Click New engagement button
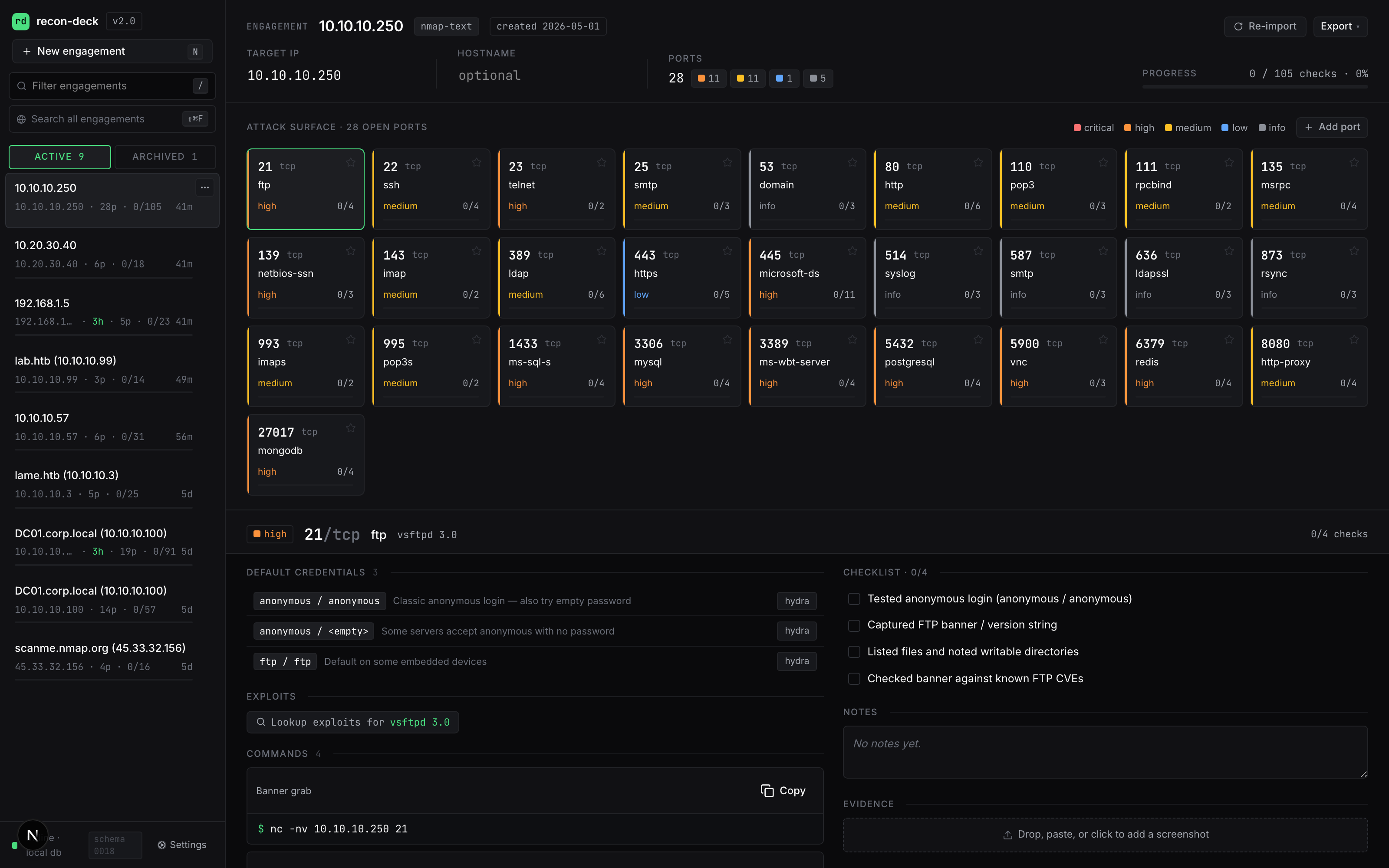 (x=112, y=51)
